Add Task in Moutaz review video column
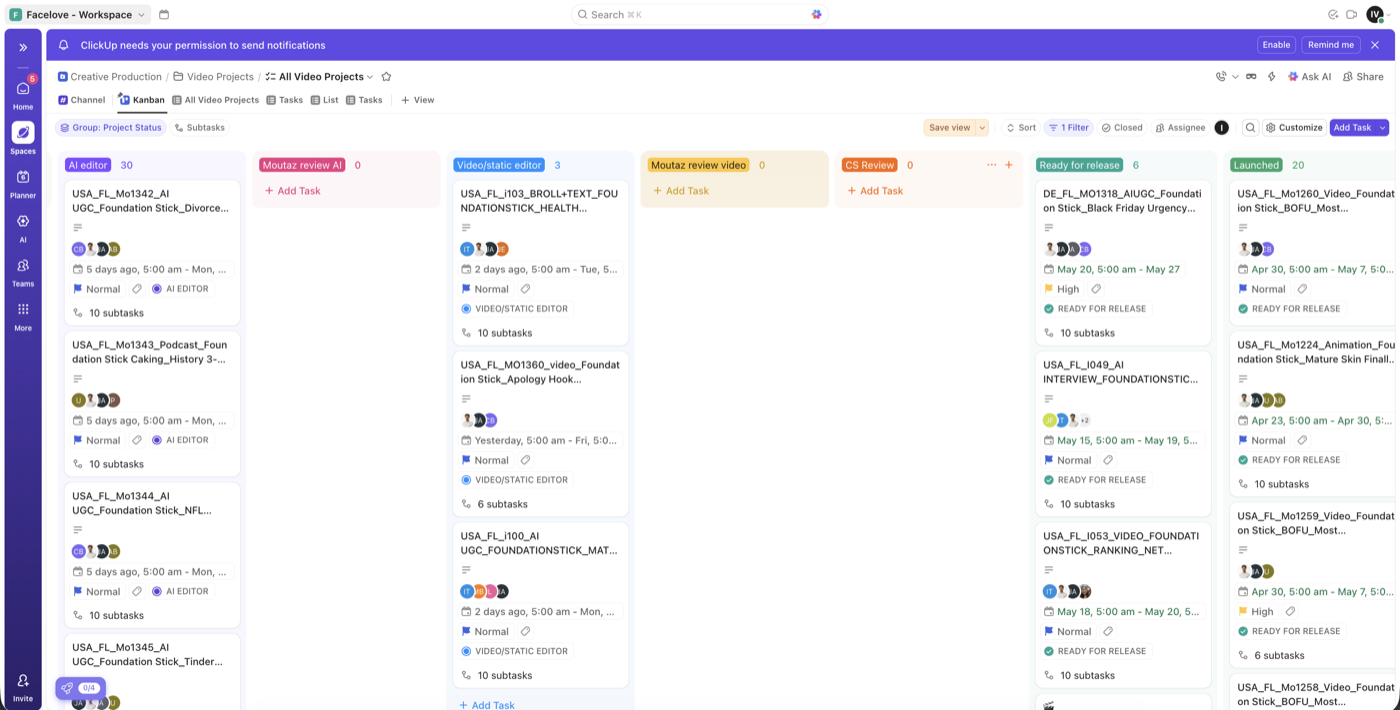Image resolution: width=1400 pixels, height=710 pixels. click(x=681, y=191)
